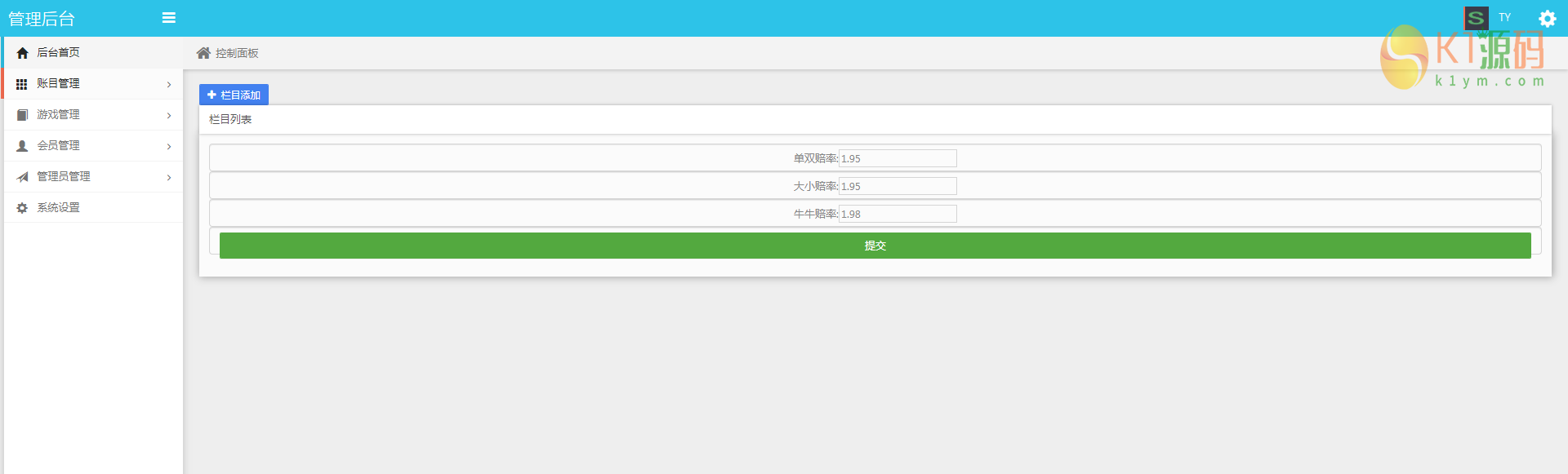Click the gear icon beside 系统设置
This screenshot has height=474, width=1568.
coord(22,208)
